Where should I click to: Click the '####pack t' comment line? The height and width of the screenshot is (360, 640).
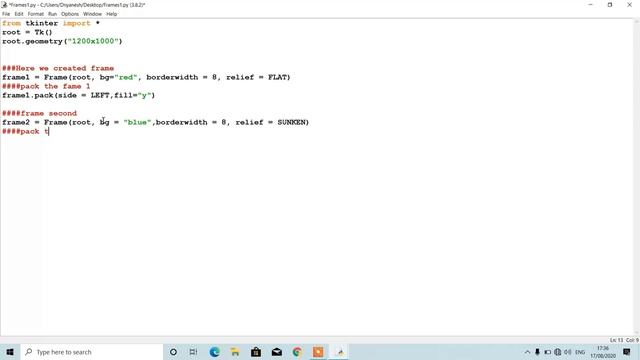pos(25,131)
